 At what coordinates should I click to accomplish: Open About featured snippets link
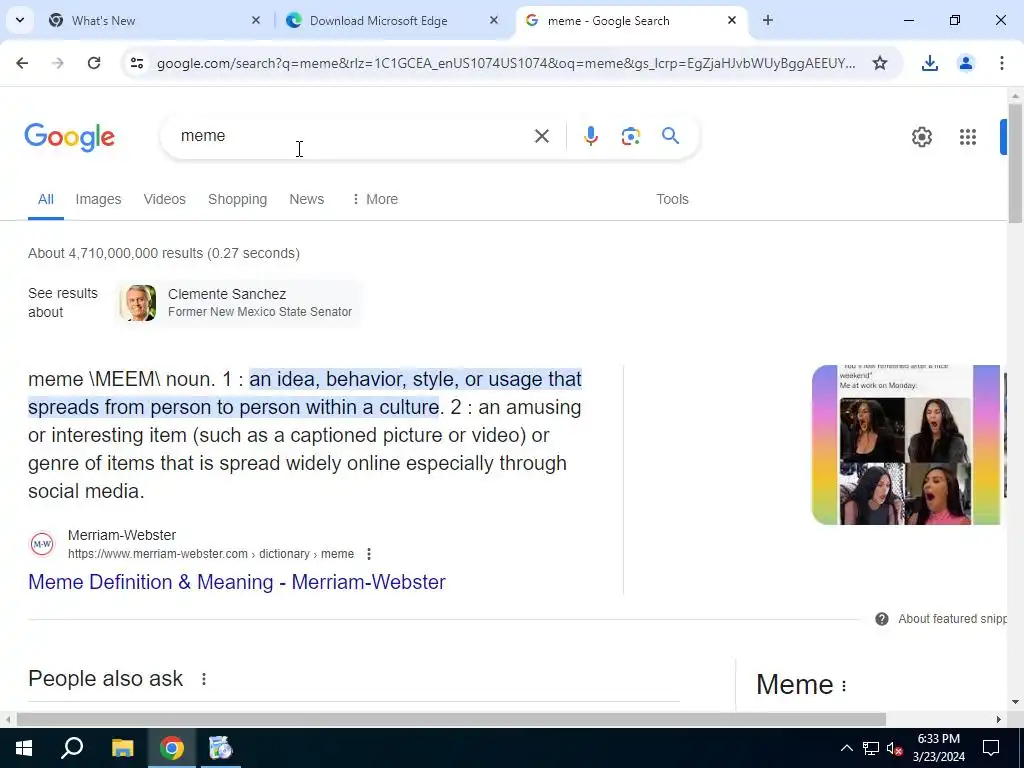click(952, 619)
